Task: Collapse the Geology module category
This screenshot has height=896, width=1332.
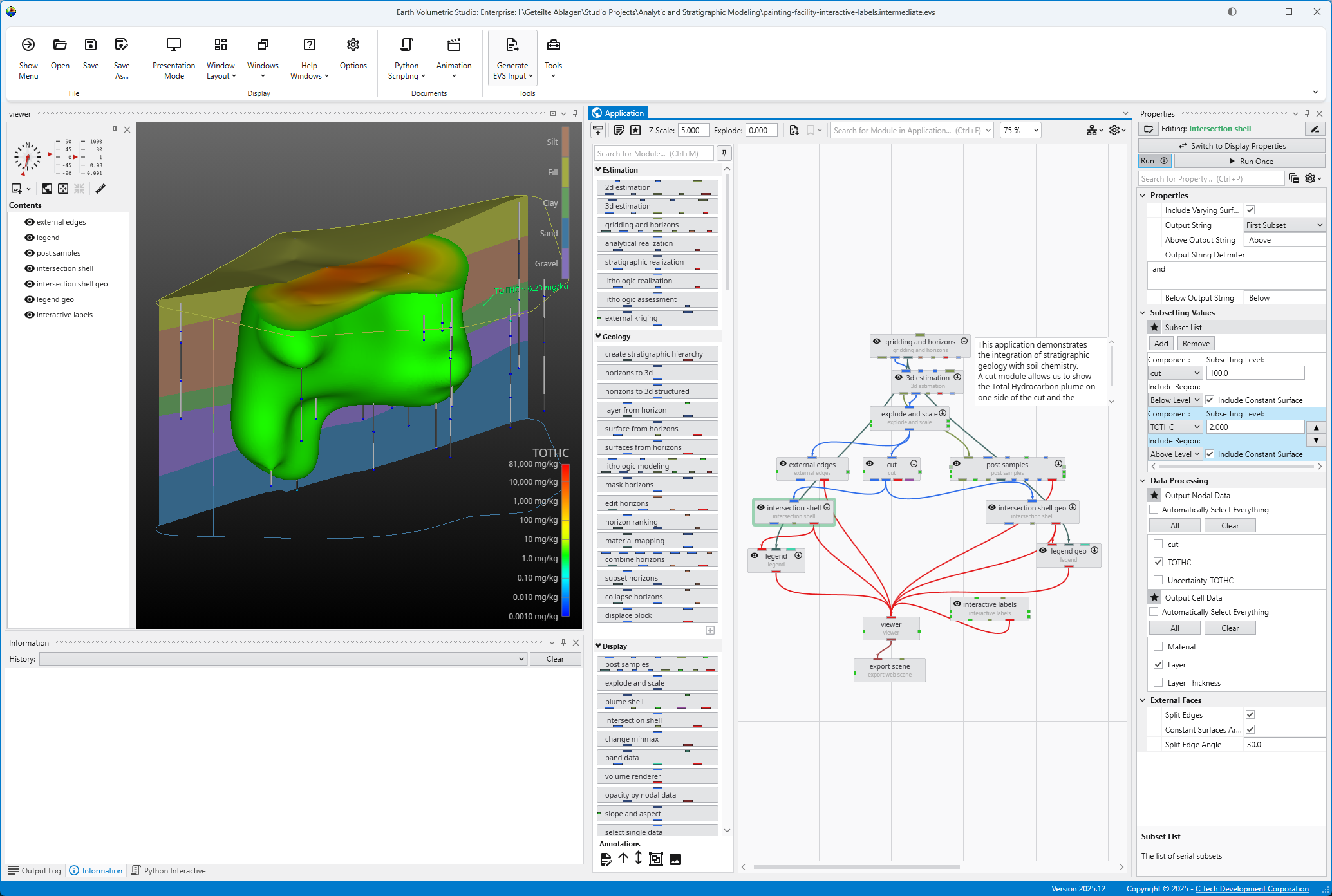Action: (599, 337)
